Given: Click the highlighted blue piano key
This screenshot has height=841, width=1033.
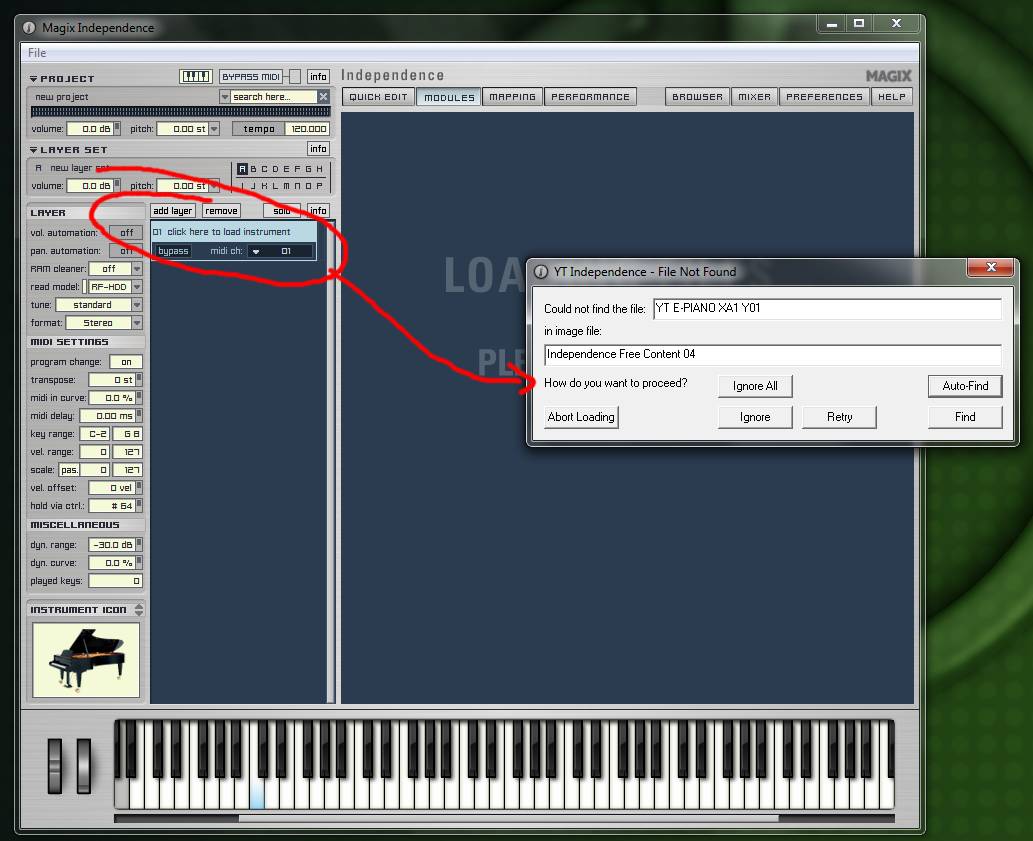Looking at the screenshot, I should (x=258, y=793).
